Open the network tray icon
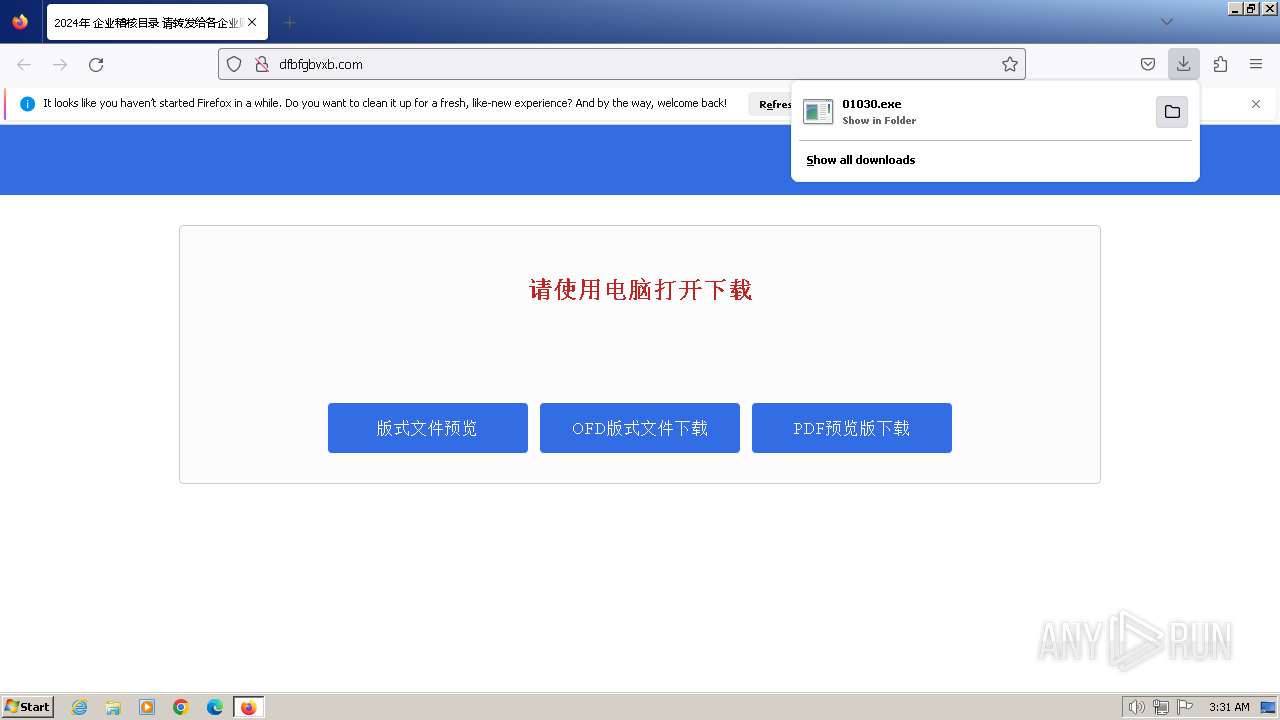The image size is (1280, 720). tap(1161, 707)
